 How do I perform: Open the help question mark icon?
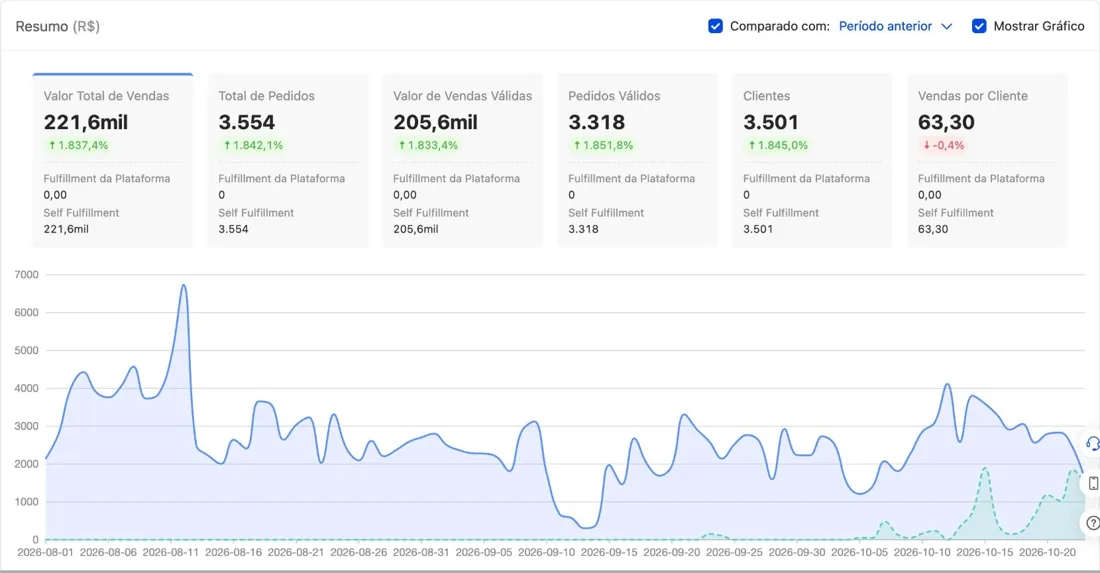pyautogui.click(x=1093, y=523)
